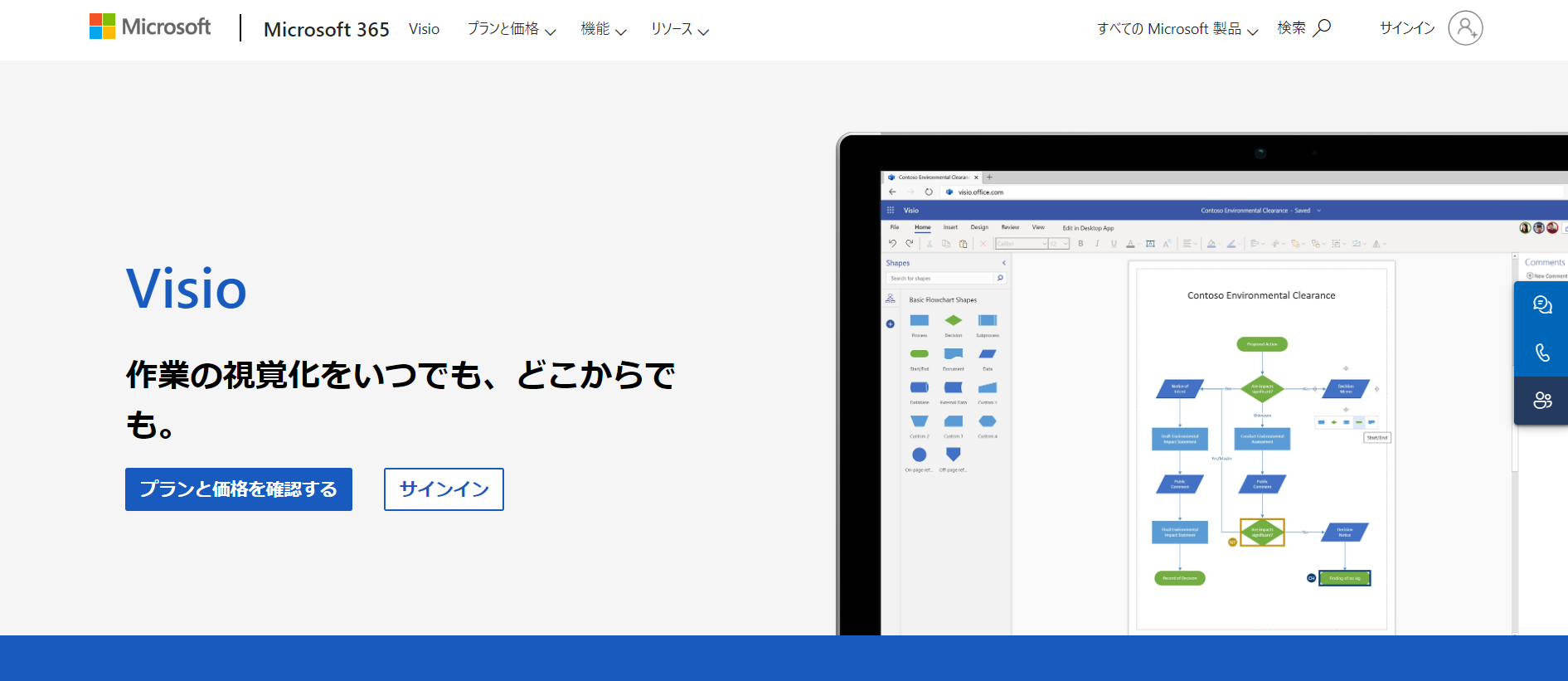Viewport: 1568px width, 681px height.
Task: Click the account avatar icon
Action: (1465, 28)
